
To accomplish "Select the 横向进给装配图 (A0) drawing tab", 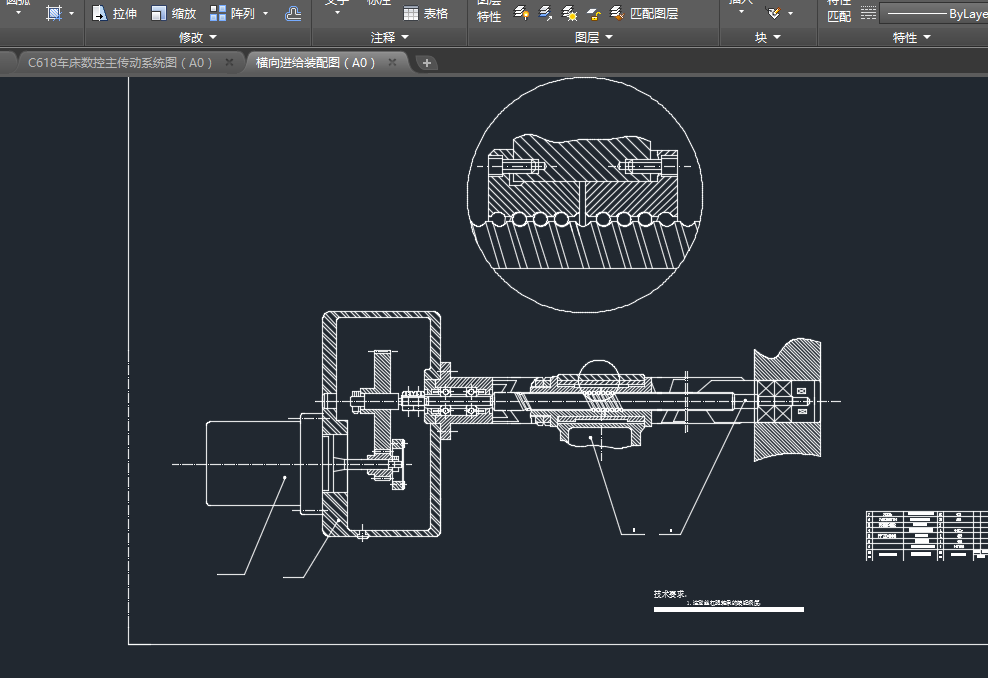I will click(x=315, y=62).
